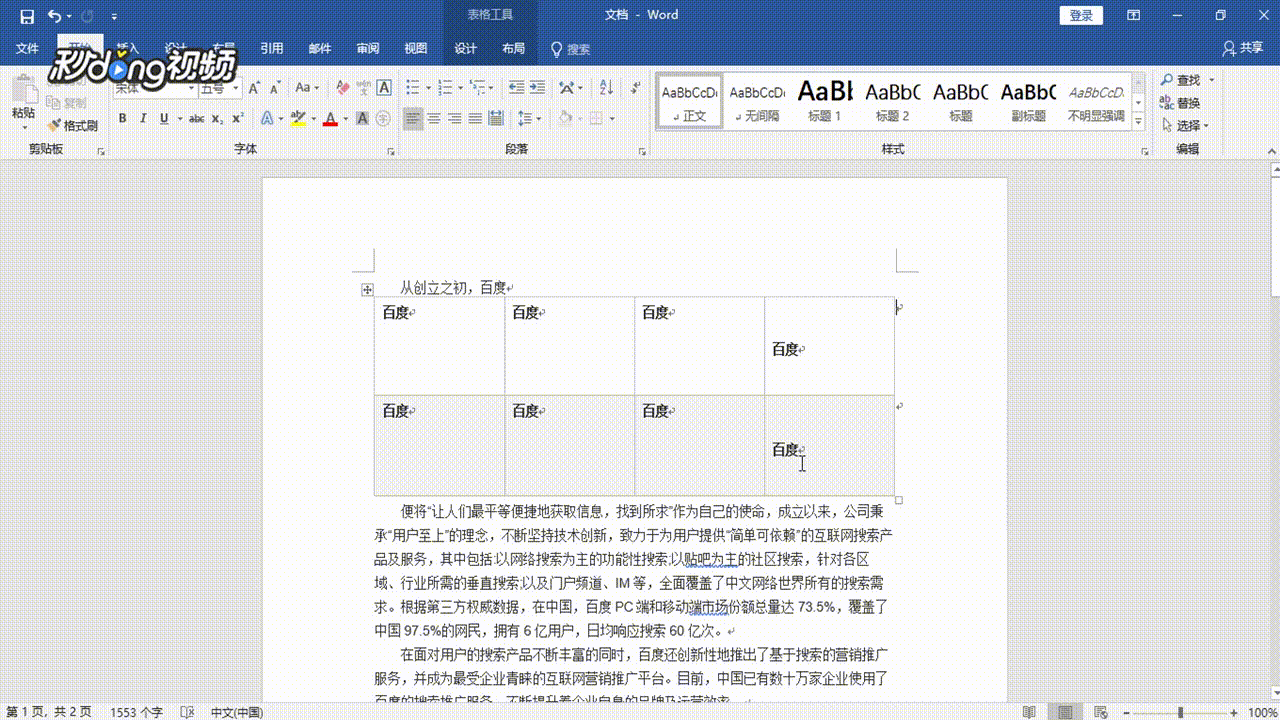Open the font size dropdown
This screenshot has height=720, width=1280.
pyautogui.click(x=236, y=88)
